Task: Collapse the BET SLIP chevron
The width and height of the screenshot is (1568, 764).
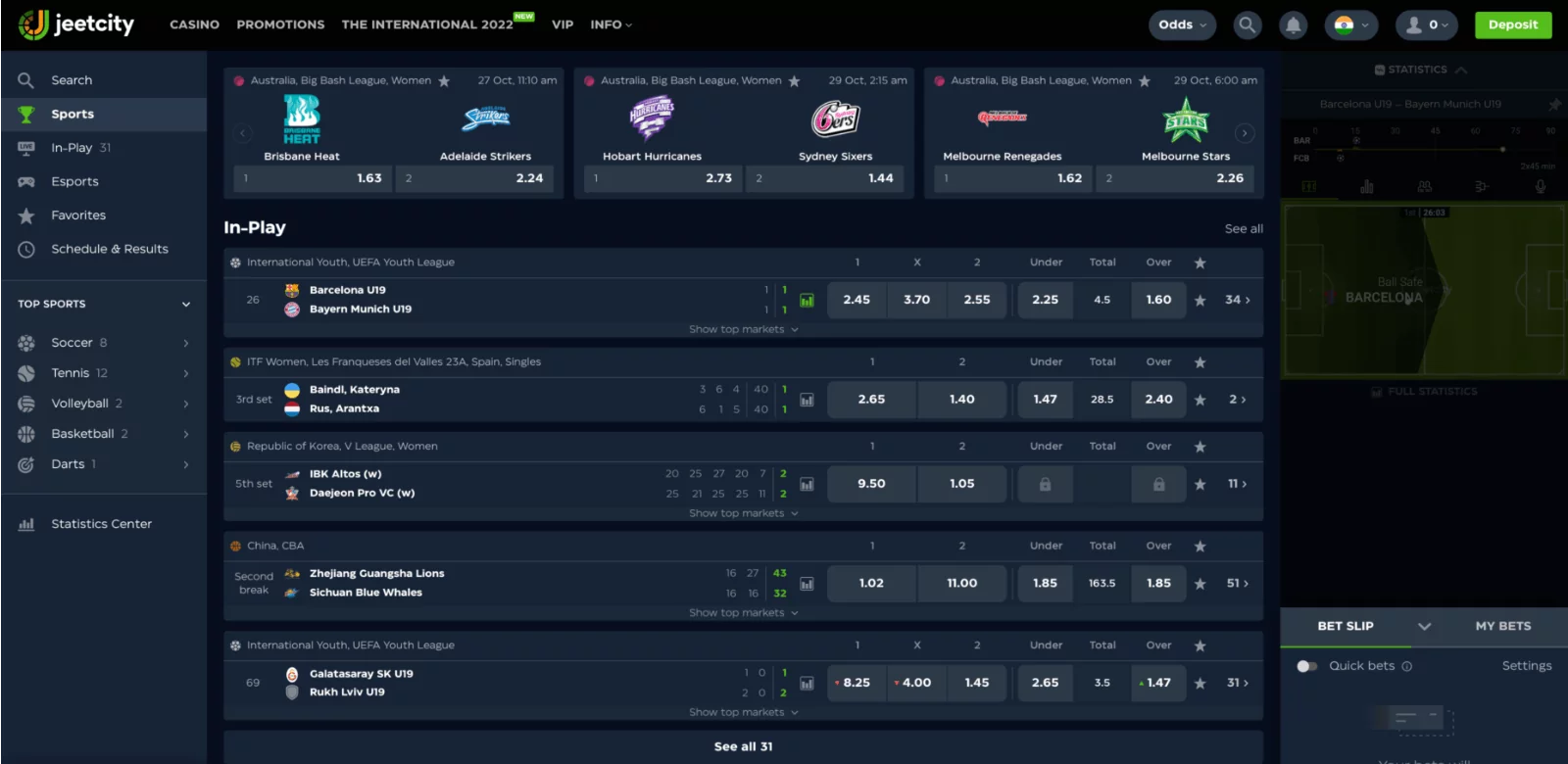Action: click(1425, 627)
